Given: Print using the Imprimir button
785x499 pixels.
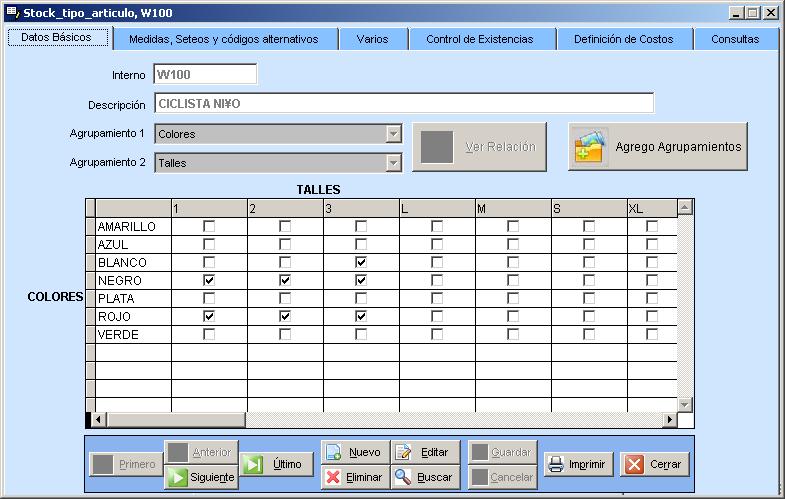Looking at the screenshot, I should [x=576, y=464].
